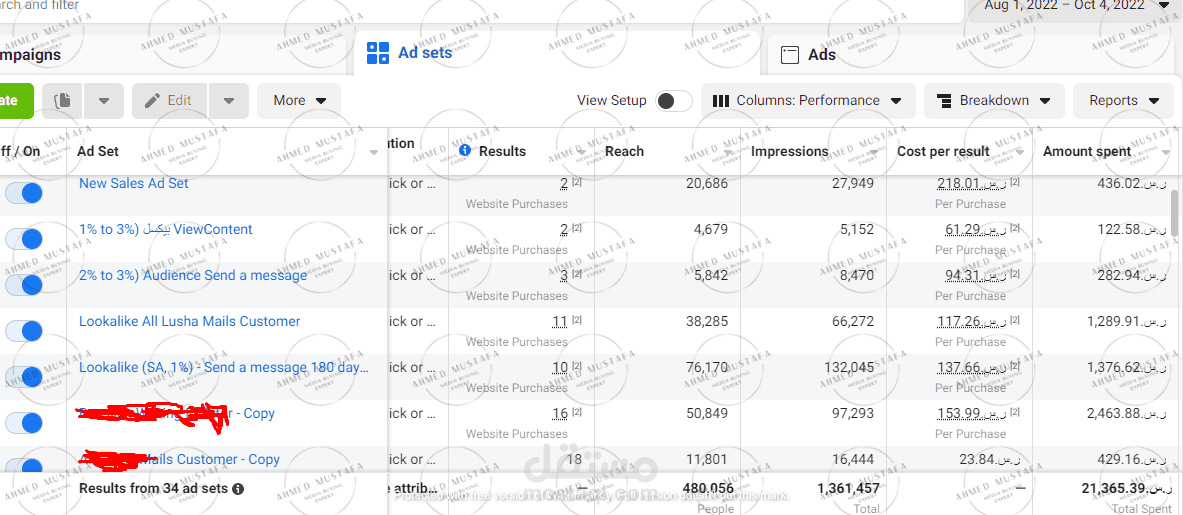Click the Results column info icon
Screen dimensions: 1183x515
click(x=466, y=151)
